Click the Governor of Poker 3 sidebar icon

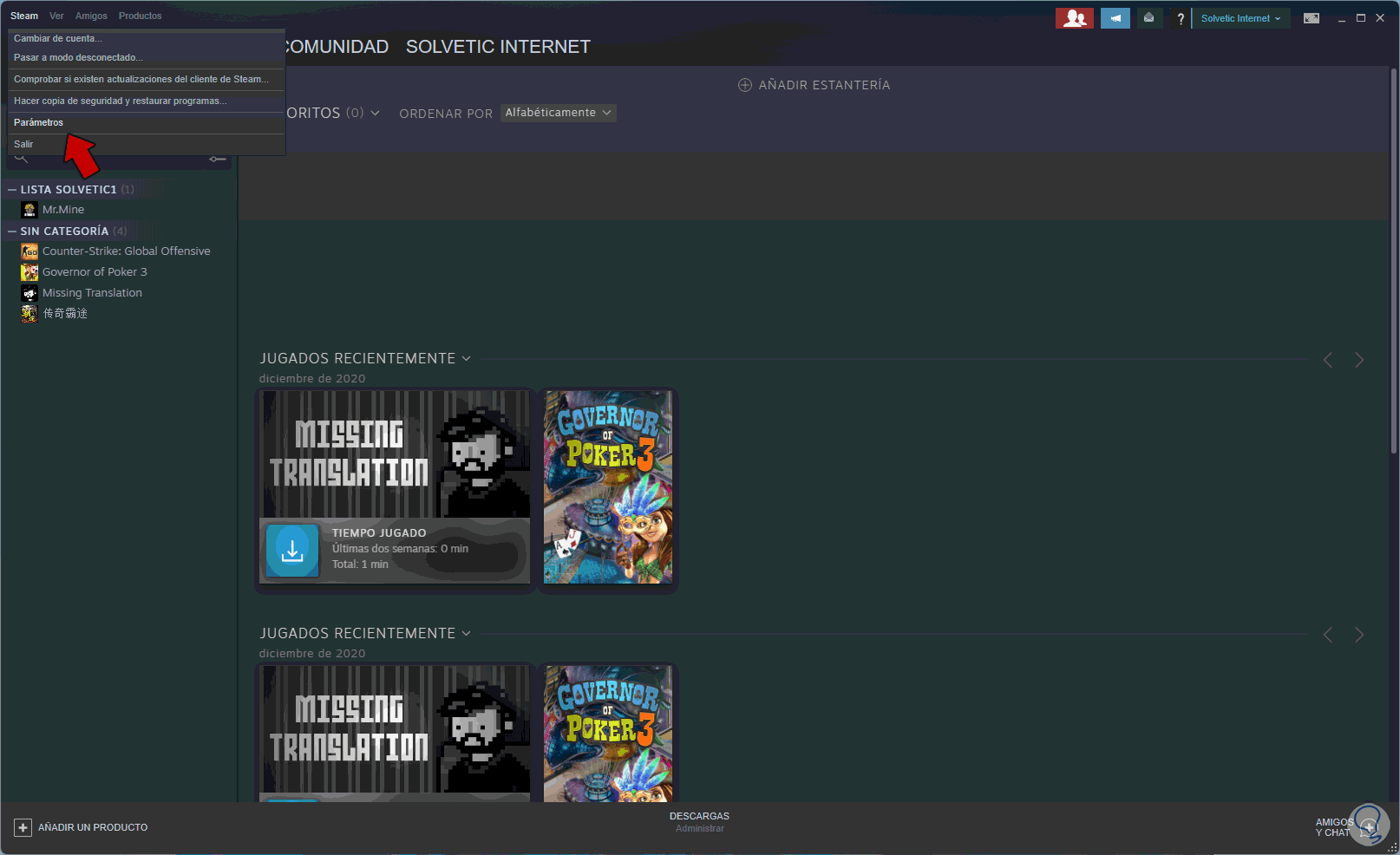click(x=29, y=272)
